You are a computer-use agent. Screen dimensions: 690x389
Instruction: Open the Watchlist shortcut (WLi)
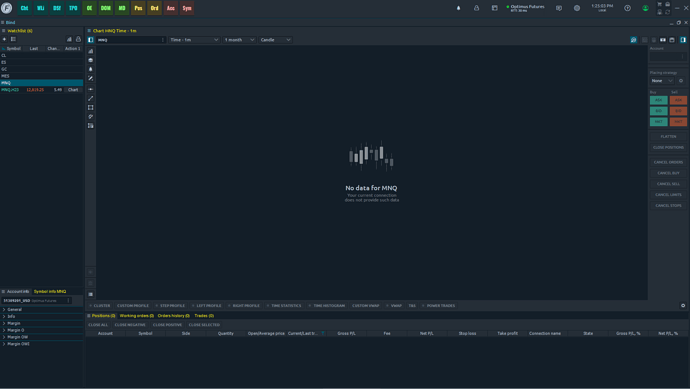coord(41,8)
